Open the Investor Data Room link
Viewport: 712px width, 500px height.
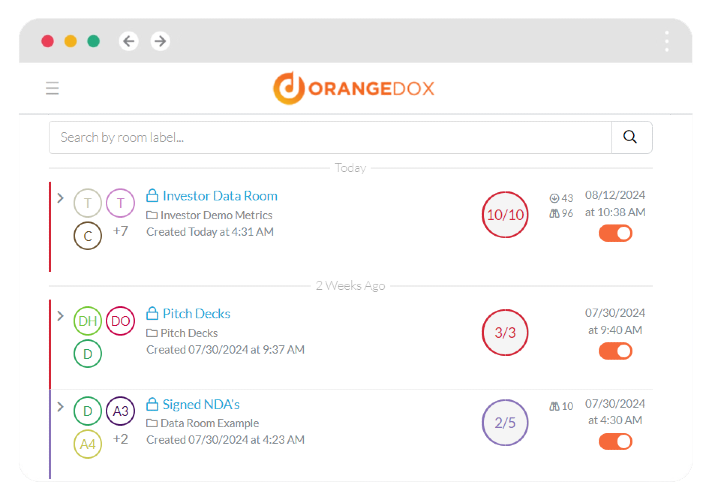point(220,196)
